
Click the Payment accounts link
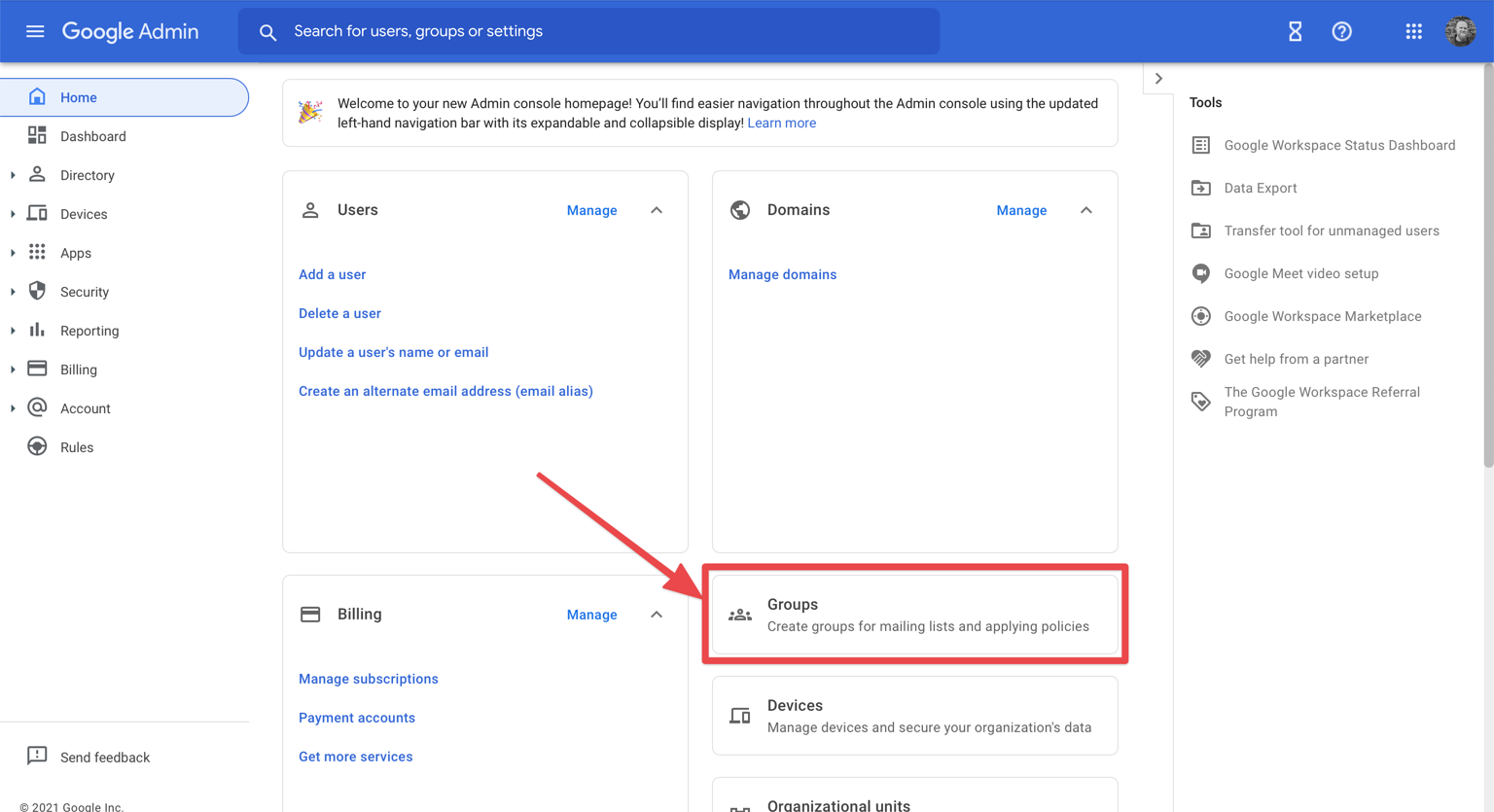pos(356,718)
